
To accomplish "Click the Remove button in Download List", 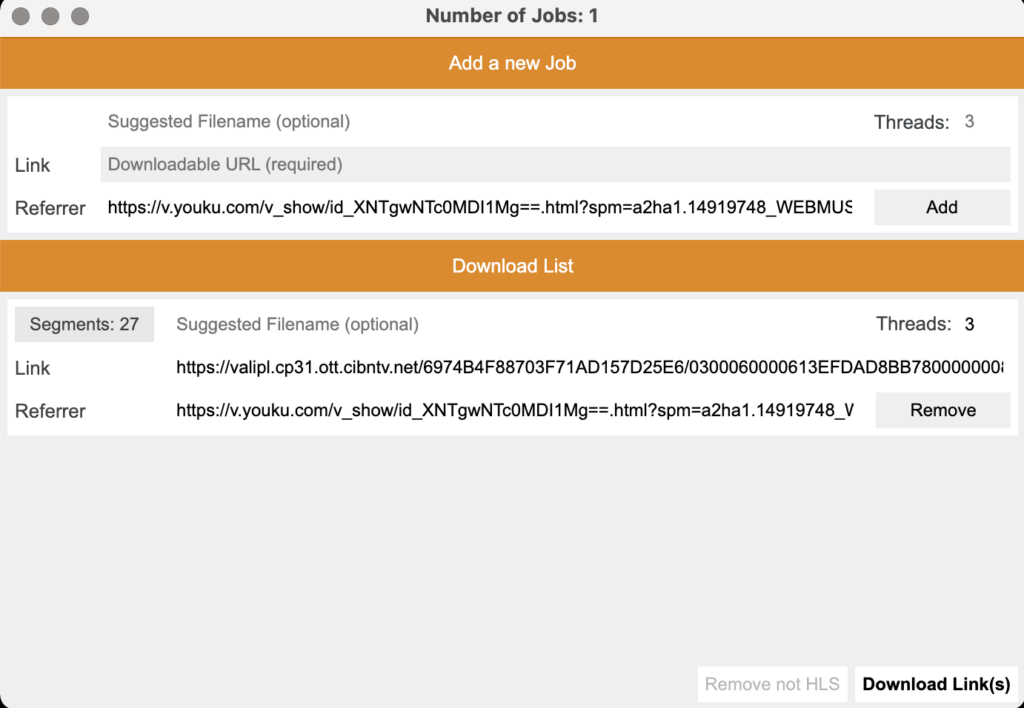I will pyautogui.click(x=942, y=410).
